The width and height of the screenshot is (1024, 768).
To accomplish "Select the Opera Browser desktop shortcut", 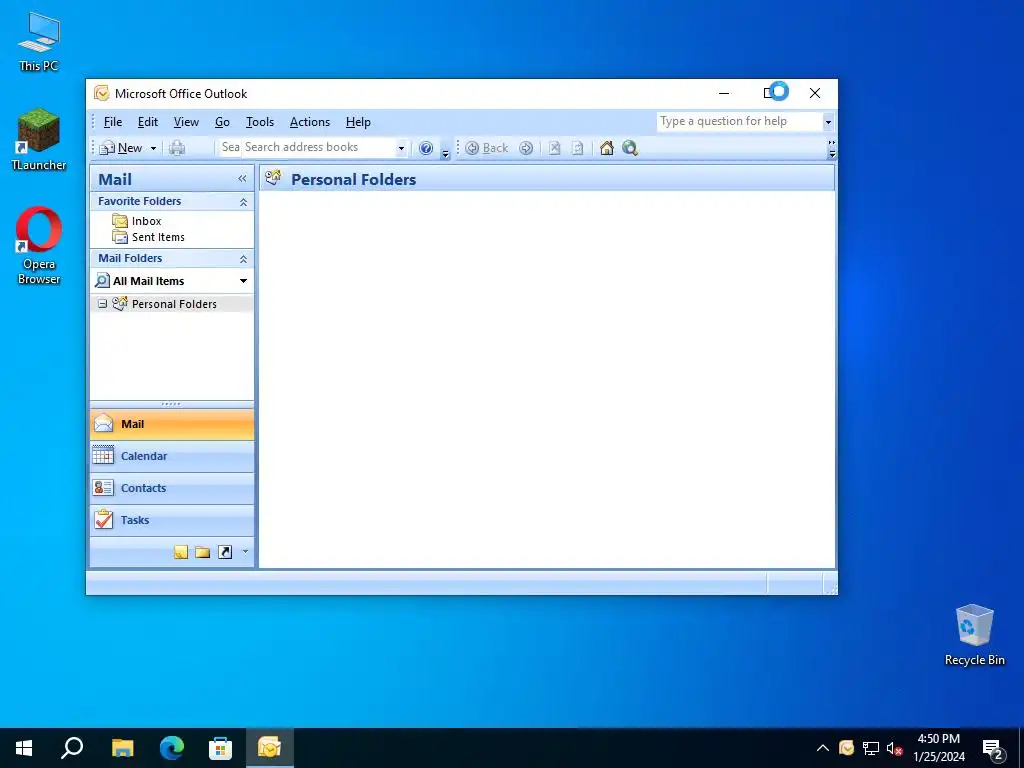I will (x=39, y=246).
